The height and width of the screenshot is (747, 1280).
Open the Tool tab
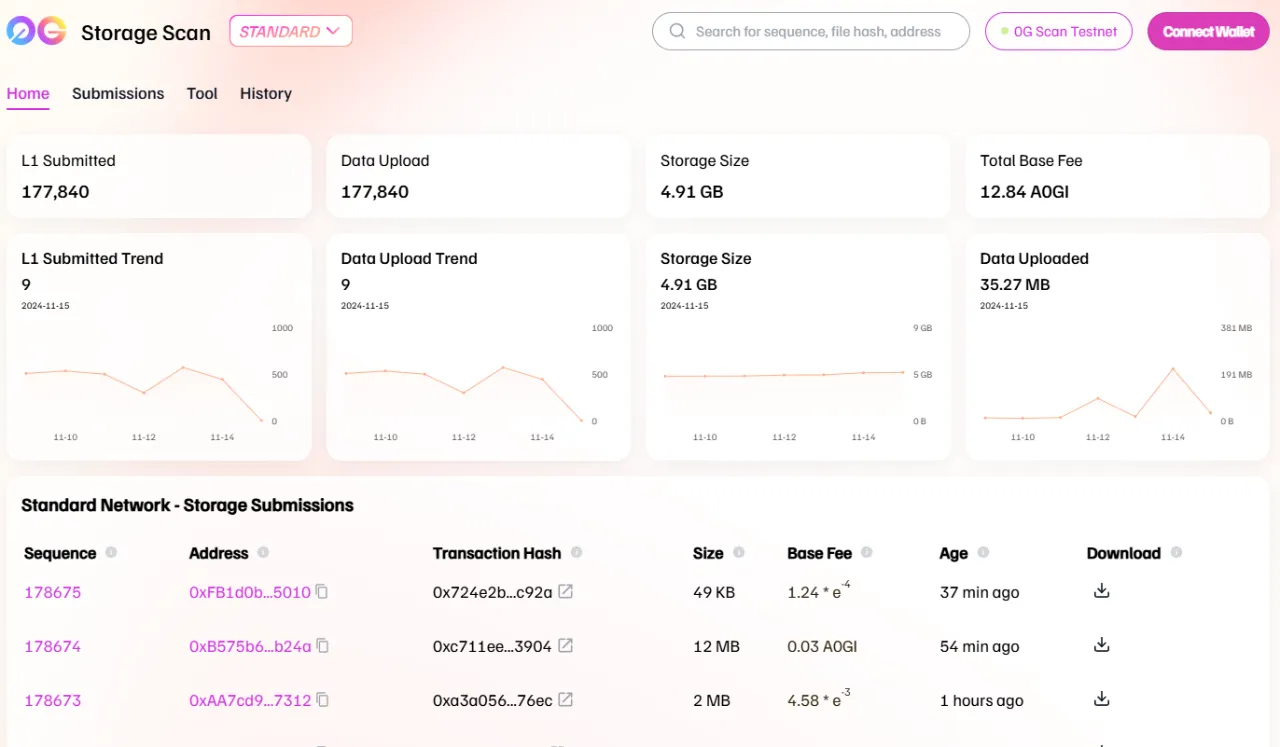[202, 93]
